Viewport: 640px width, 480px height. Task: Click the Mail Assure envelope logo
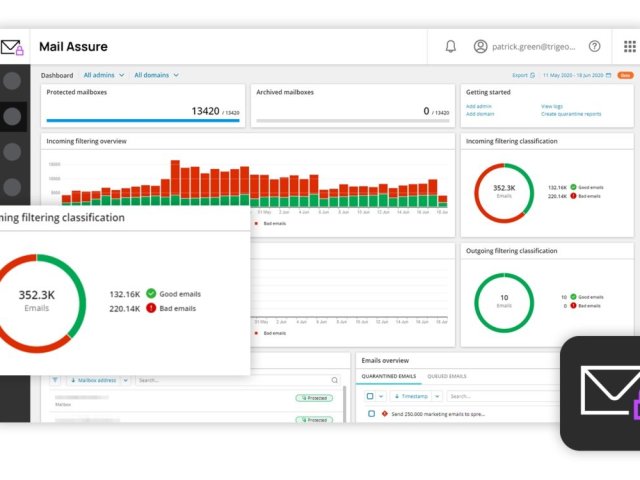(12, 47)
